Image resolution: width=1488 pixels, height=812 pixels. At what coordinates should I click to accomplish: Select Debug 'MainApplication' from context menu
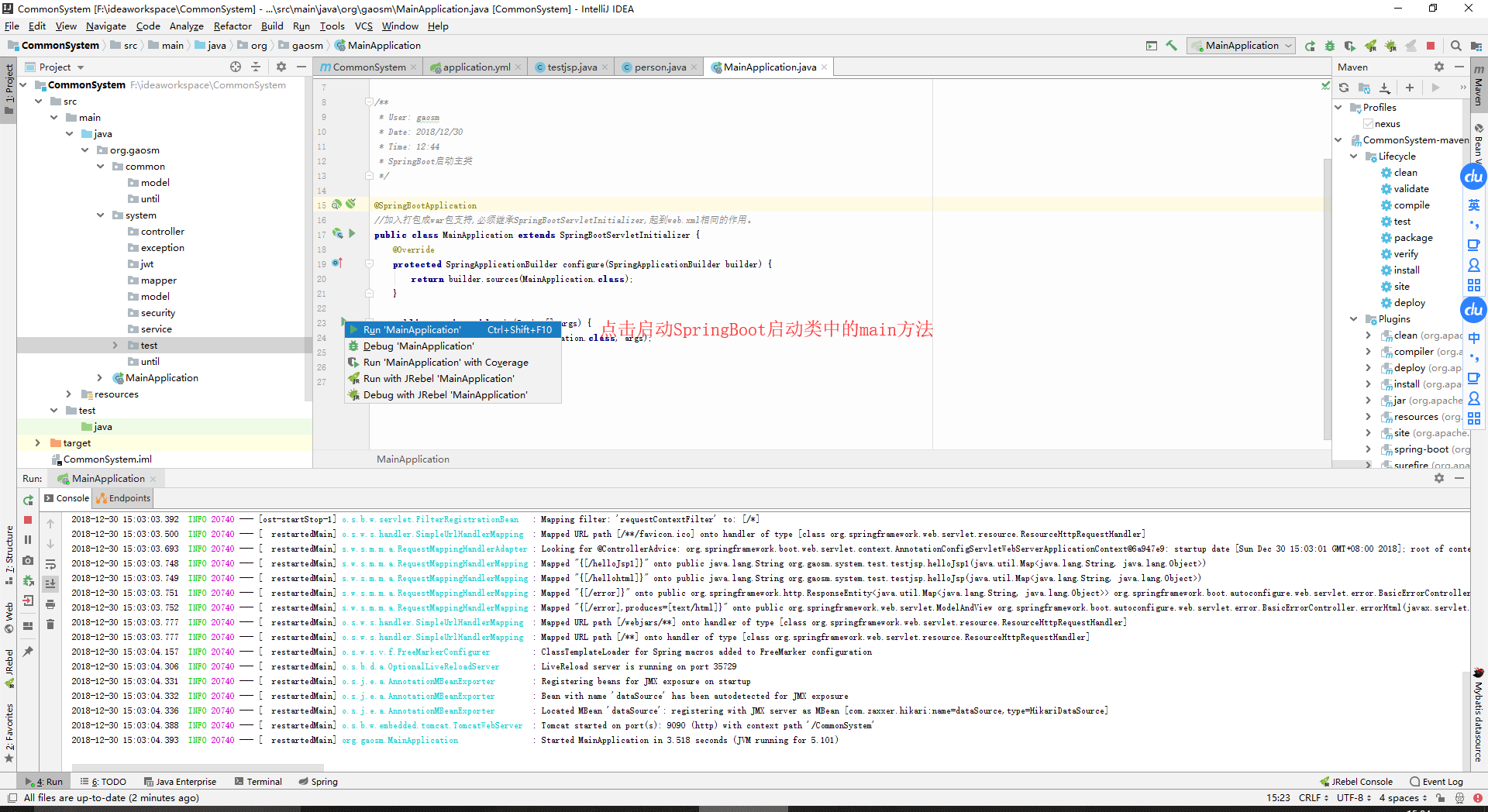point(453,346)
